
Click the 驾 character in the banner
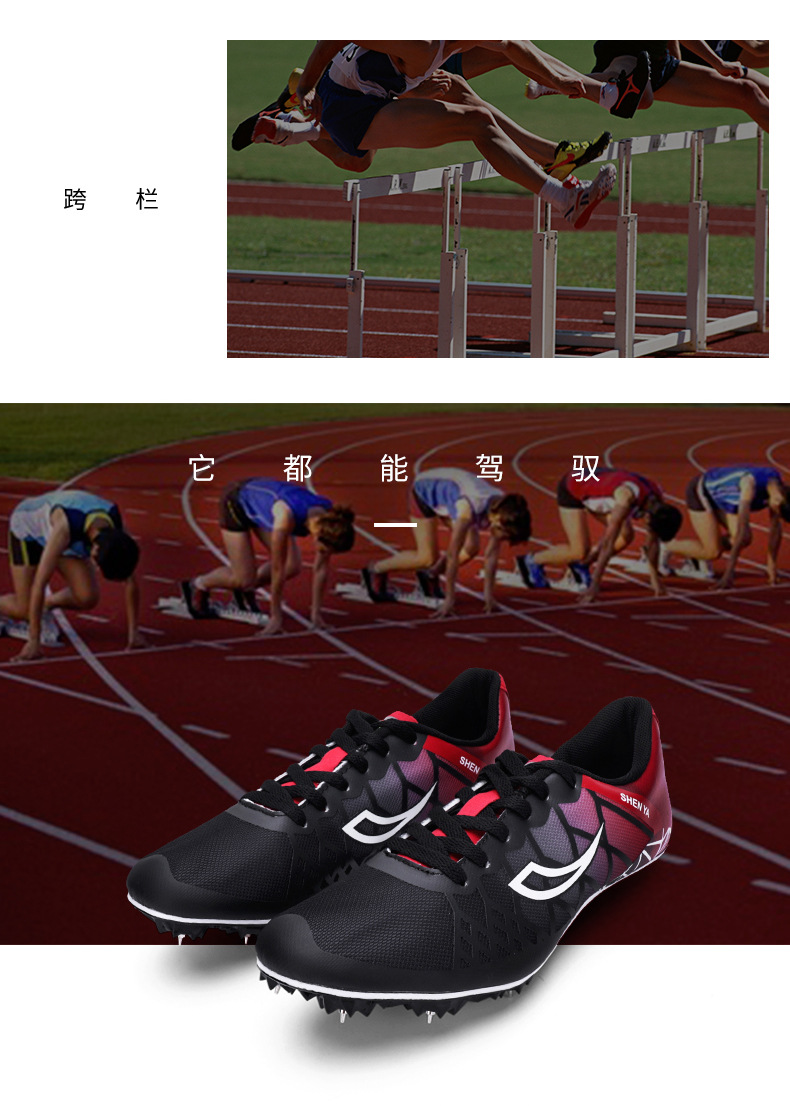point(490,468)
